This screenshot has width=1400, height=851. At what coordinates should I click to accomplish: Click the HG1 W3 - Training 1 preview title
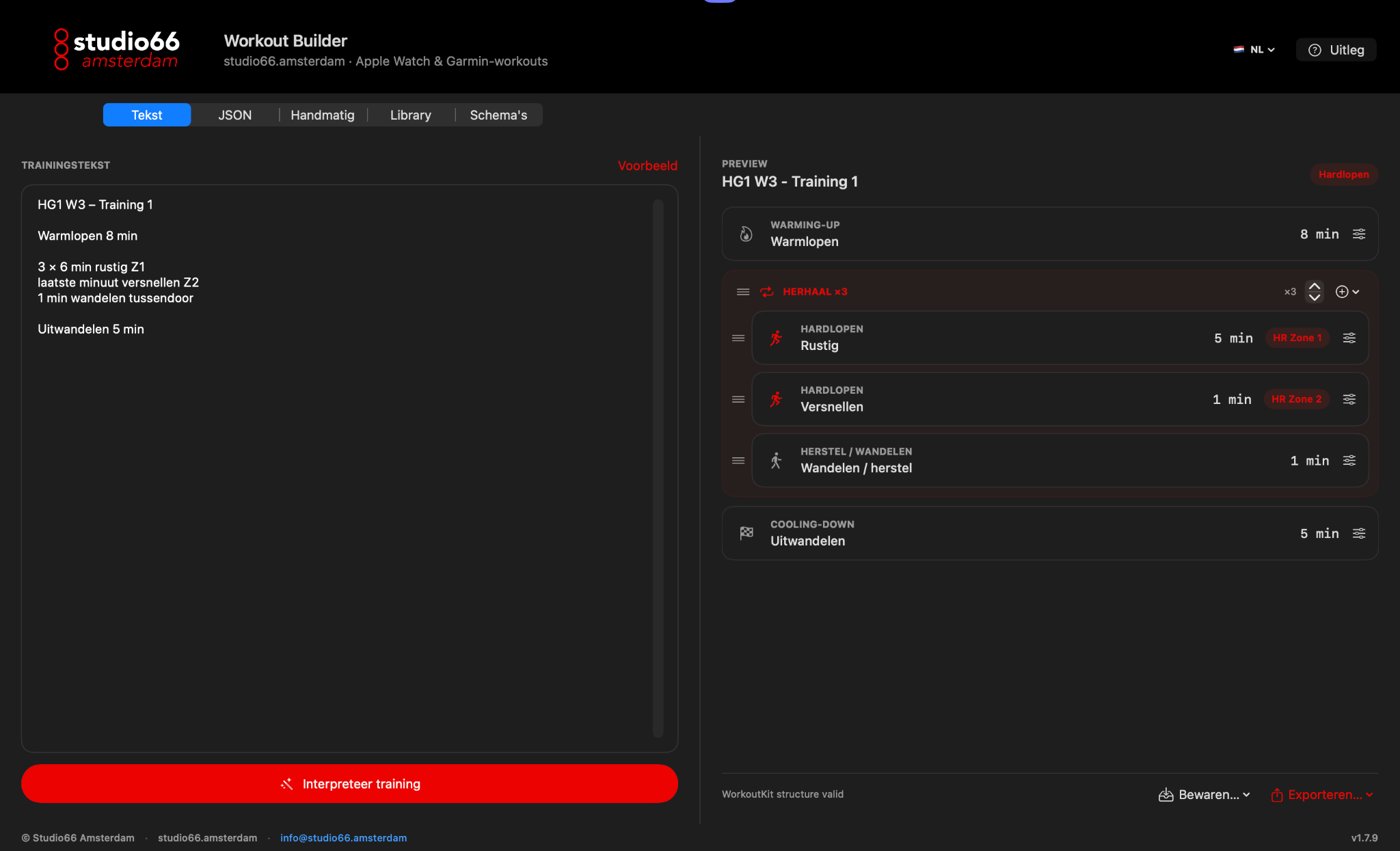click(x=790, y=181)
